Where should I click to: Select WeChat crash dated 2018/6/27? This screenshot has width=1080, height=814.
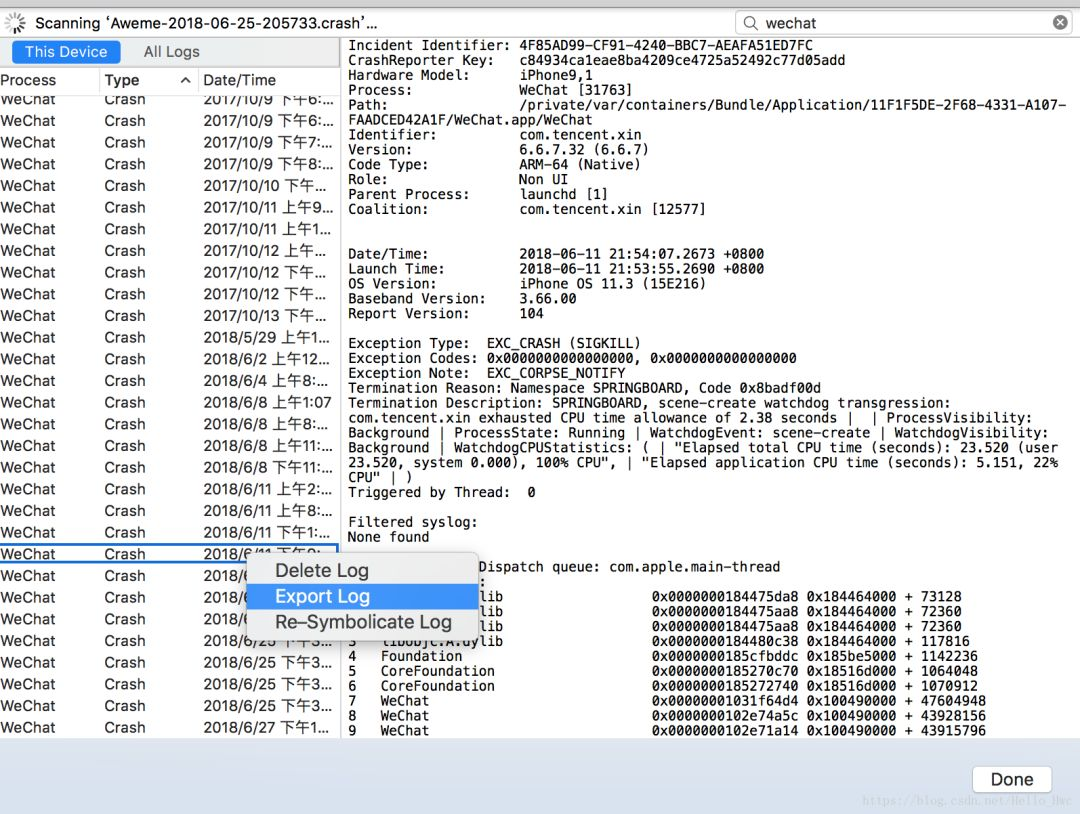[x=169, y=728]
